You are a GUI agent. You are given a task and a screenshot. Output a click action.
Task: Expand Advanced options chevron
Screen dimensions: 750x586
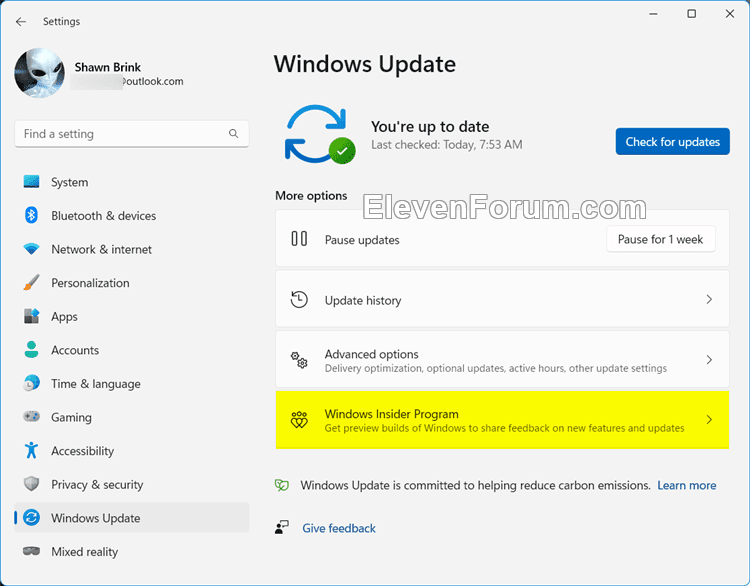point(709,360)
